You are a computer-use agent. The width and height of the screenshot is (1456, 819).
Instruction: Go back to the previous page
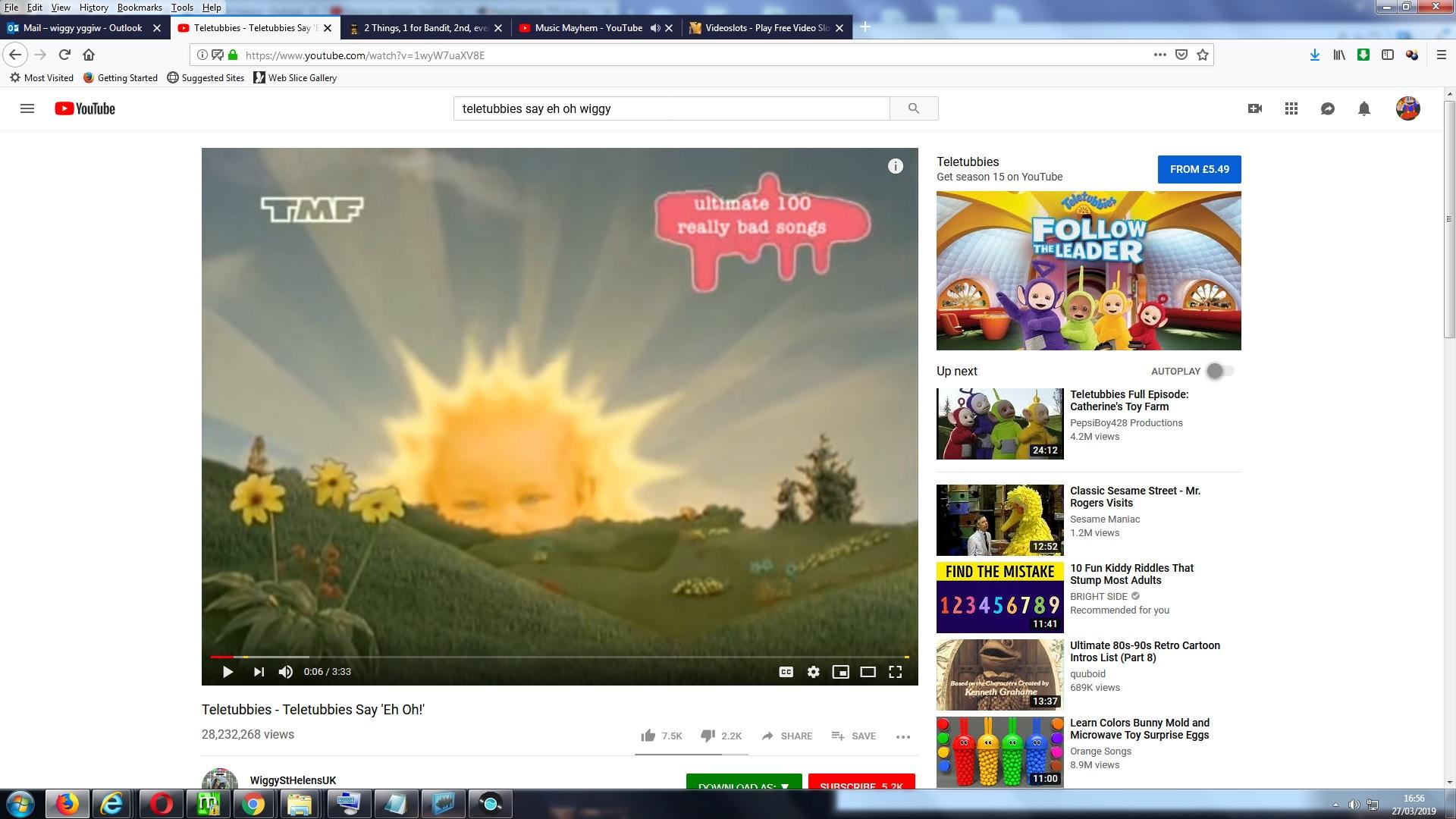(15, 55)
